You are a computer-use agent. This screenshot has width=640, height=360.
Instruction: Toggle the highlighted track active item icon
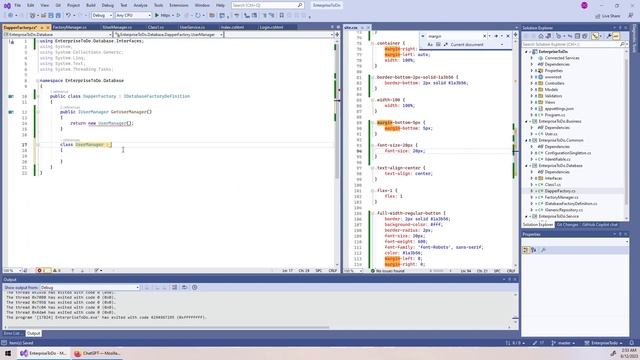click(596, 36)
